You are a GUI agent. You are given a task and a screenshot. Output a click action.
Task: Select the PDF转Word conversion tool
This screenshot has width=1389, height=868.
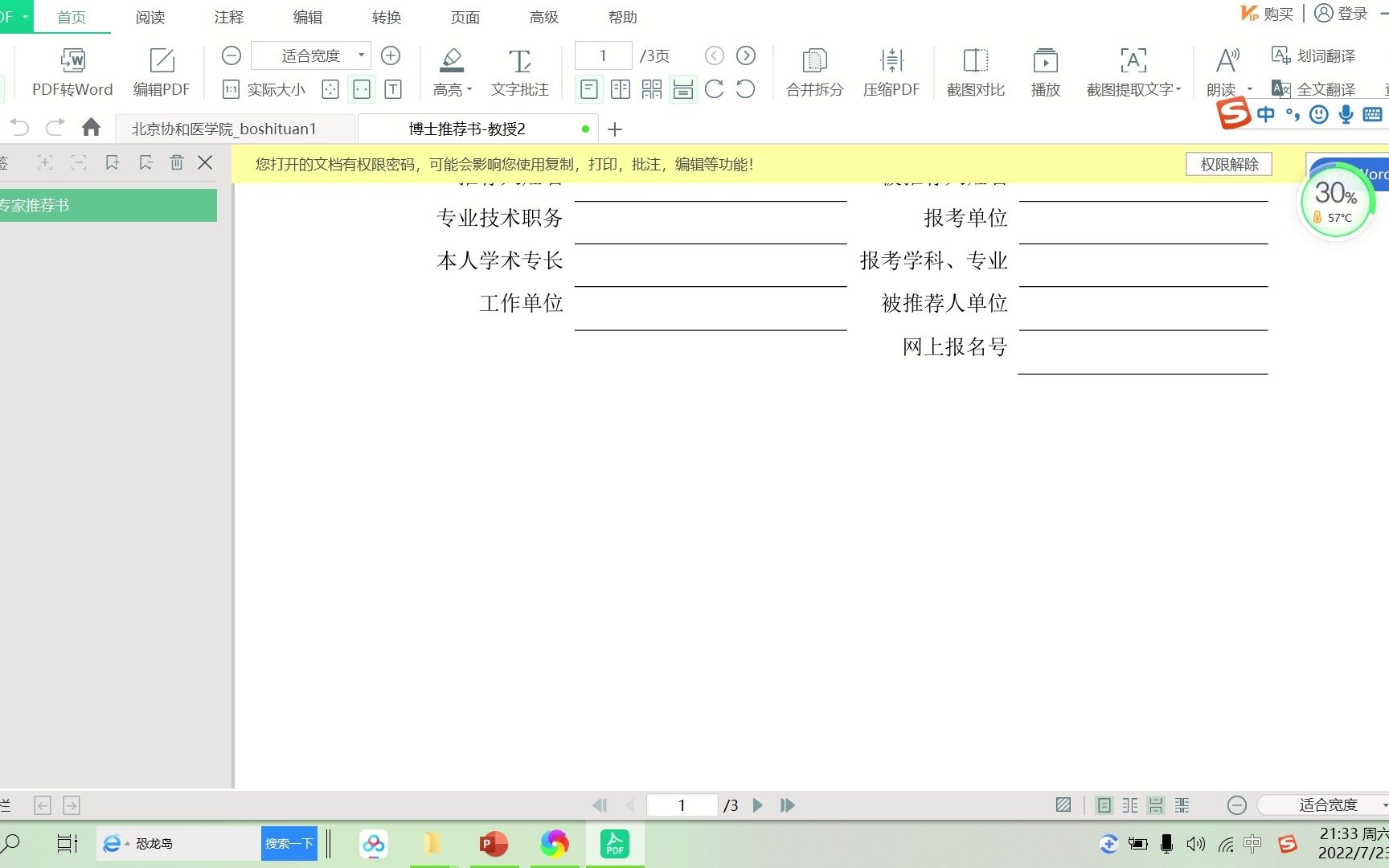72,72
